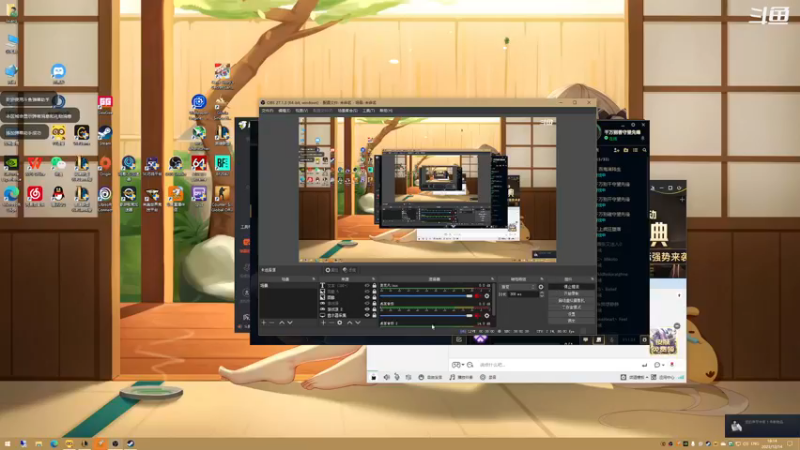This screenshot has width=800, height=450.
Task: Open dropdown arrow beside chat bubble icon
Action: click(x=663, y=365)
